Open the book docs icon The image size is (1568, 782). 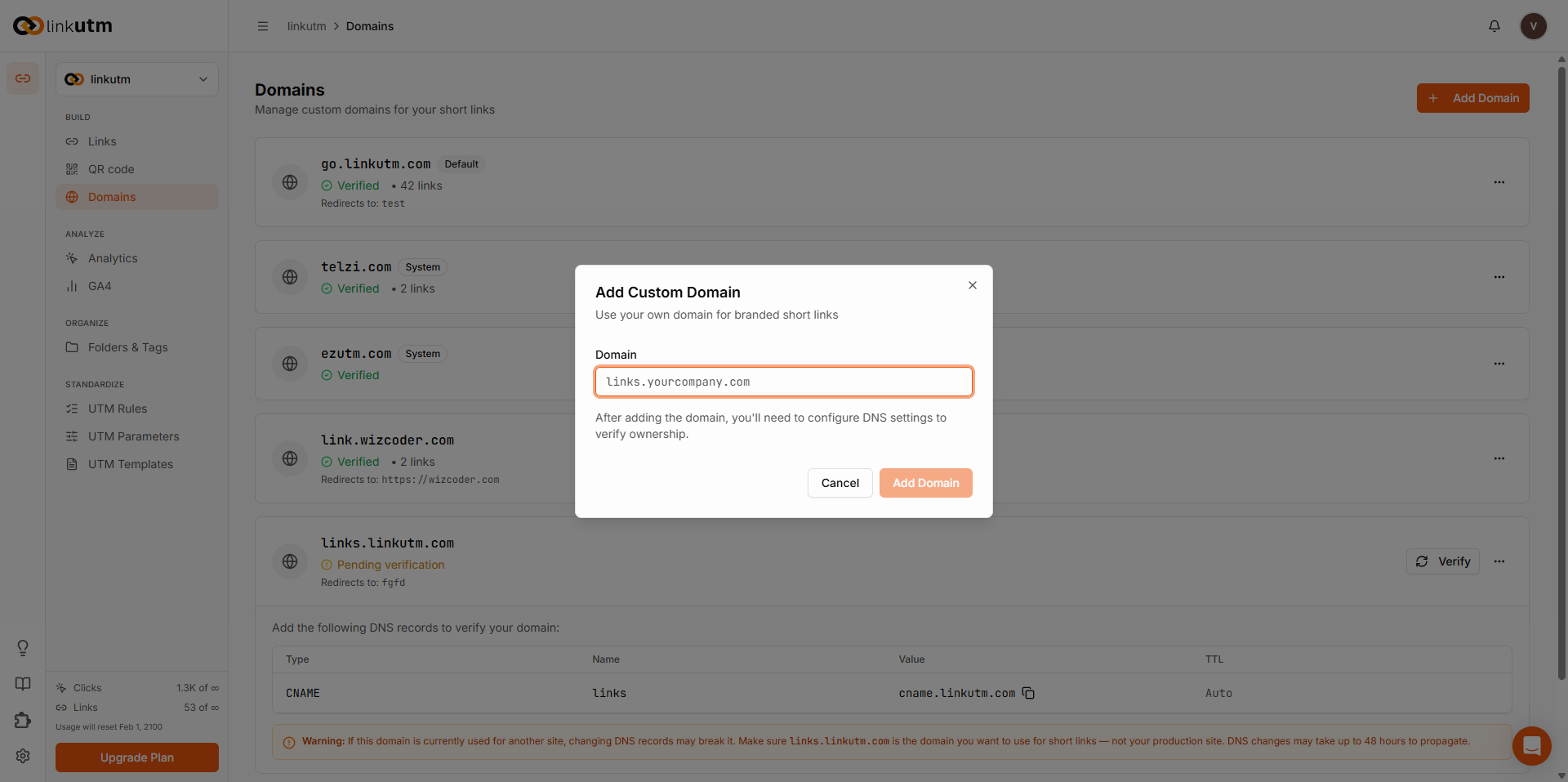coord(23,684)
